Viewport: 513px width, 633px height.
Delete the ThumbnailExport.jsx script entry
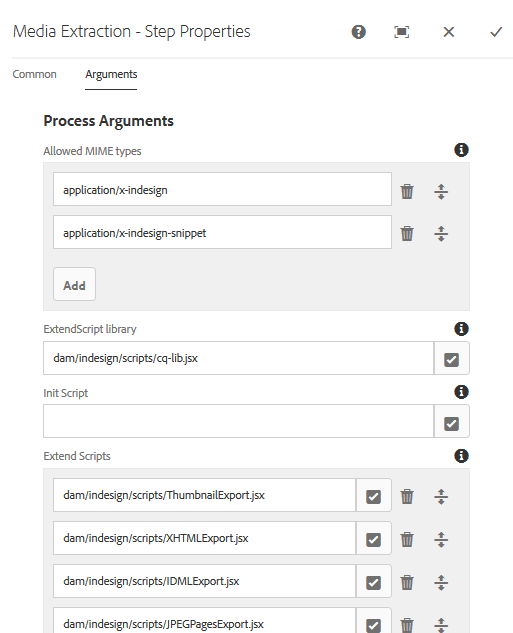[407, 497]
